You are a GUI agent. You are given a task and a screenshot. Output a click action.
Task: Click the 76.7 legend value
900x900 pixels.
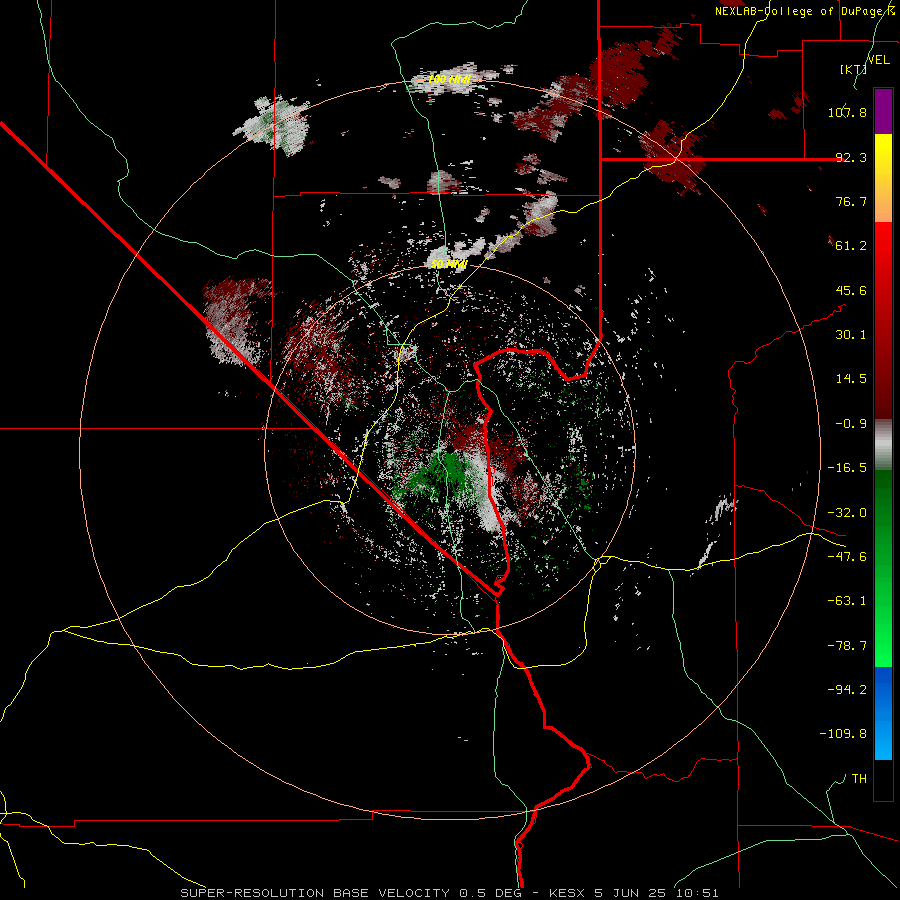click(851, 201)
